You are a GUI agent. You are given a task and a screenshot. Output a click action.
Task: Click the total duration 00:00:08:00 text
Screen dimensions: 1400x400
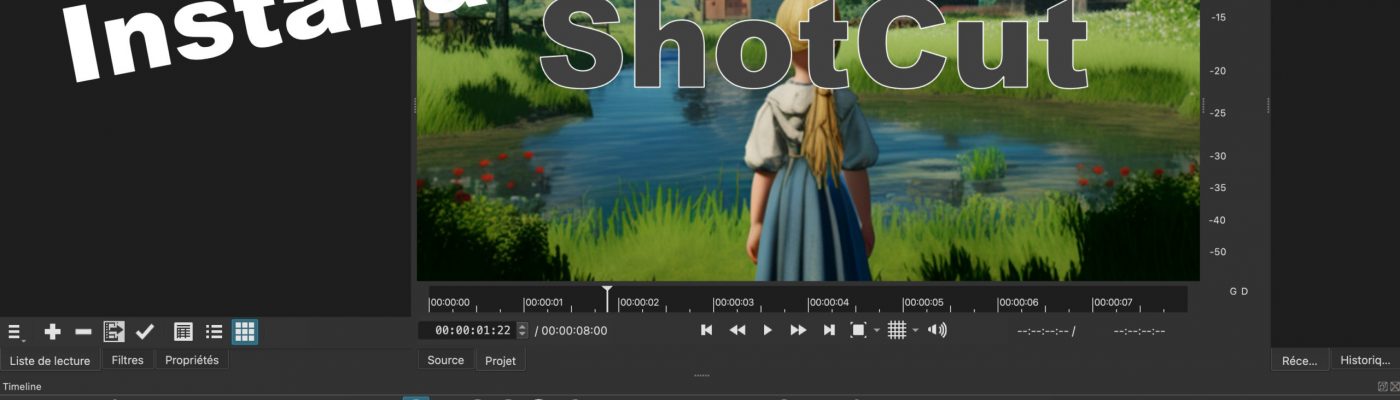[x=574, y=331]
